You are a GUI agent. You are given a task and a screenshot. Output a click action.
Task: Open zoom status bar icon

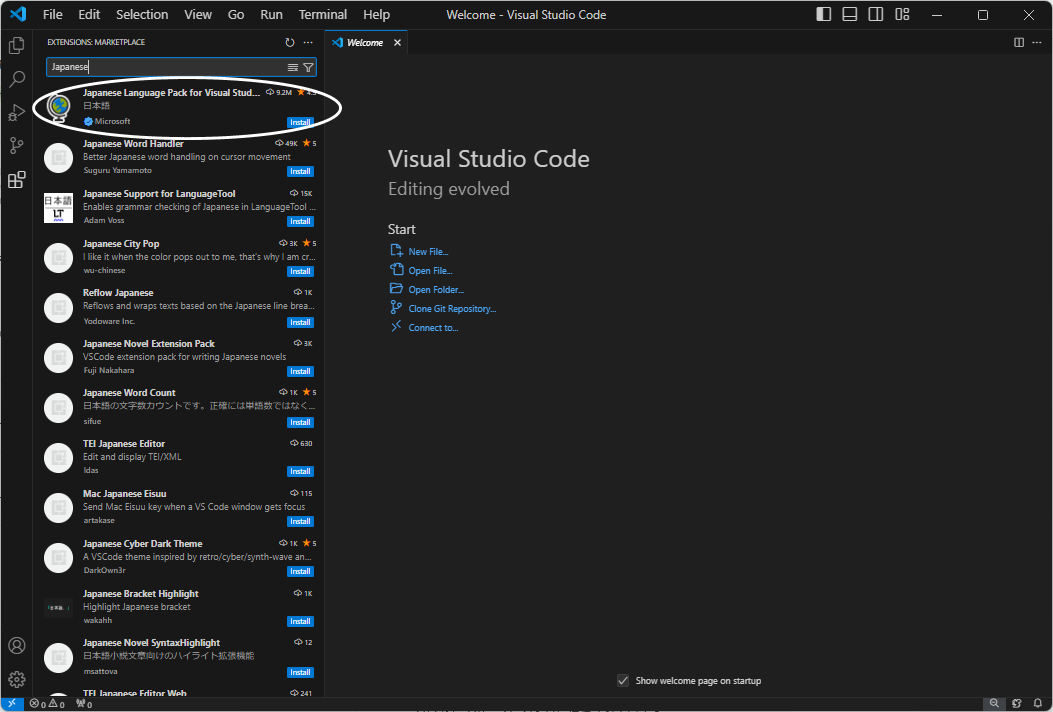[x=994, y=703]
